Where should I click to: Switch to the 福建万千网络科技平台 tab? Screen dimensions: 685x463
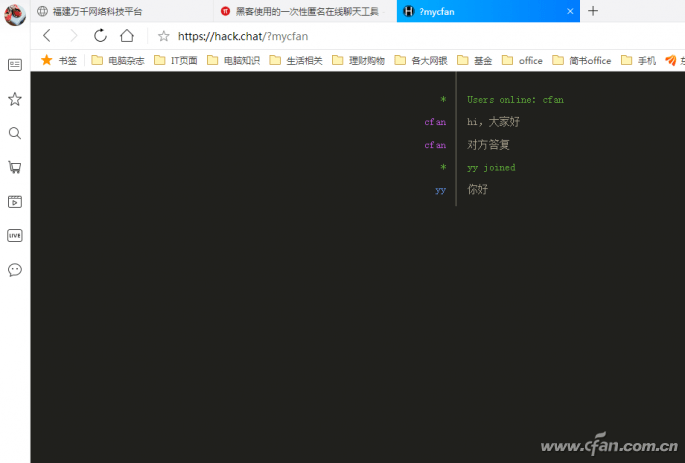(122, 11)
